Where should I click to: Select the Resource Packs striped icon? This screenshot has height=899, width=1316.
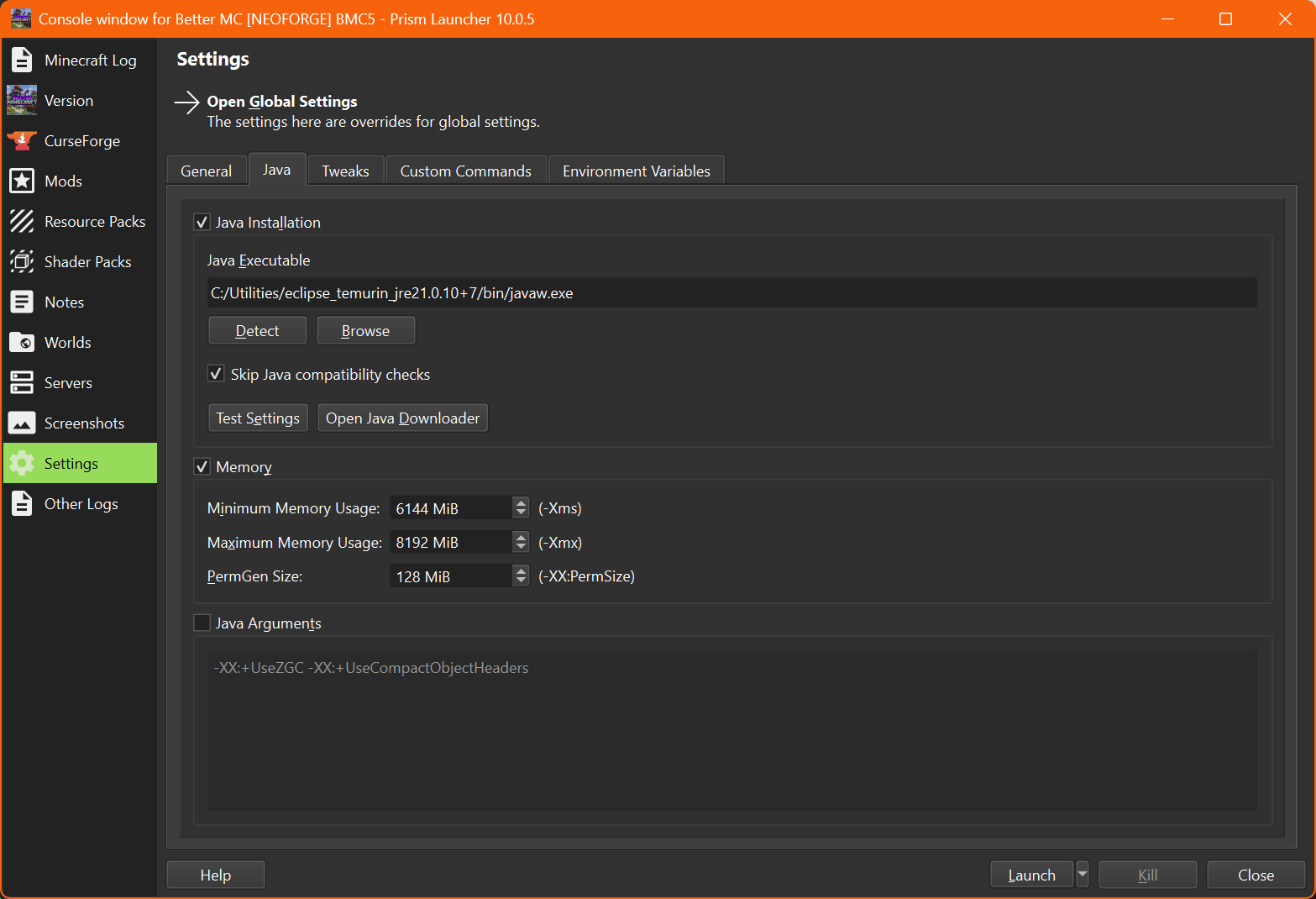pos(22,222)
